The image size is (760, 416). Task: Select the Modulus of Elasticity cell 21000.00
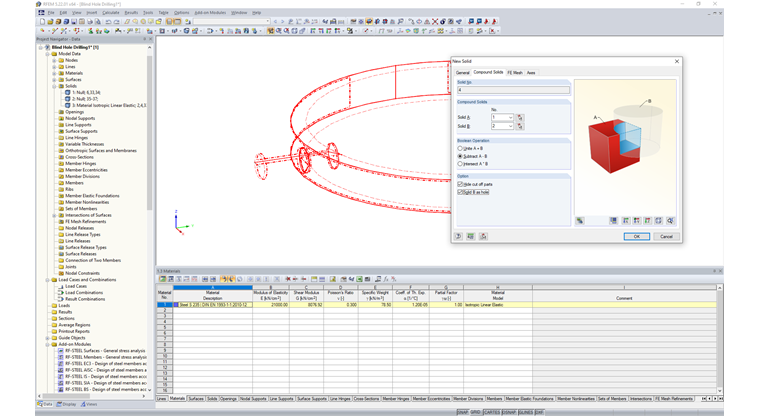(x=271, y=305)
